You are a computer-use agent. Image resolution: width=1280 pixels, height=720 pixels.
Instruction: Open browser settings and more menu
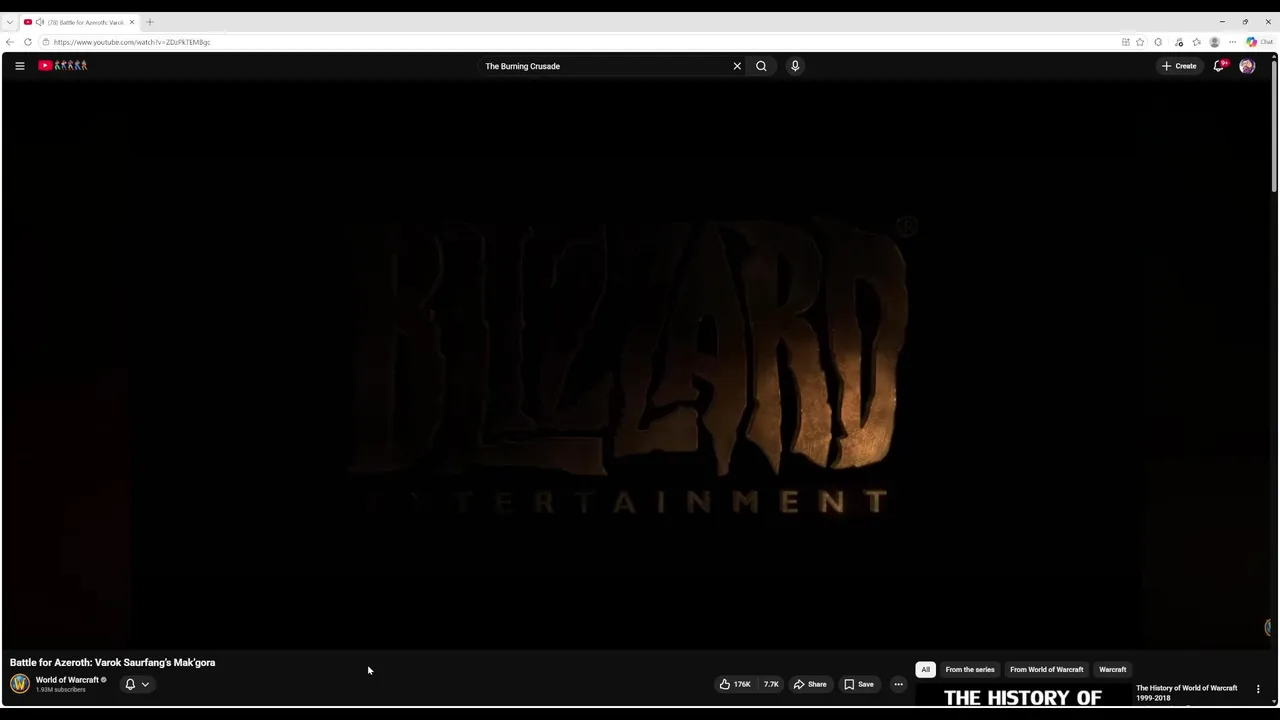click(1232, 42)
